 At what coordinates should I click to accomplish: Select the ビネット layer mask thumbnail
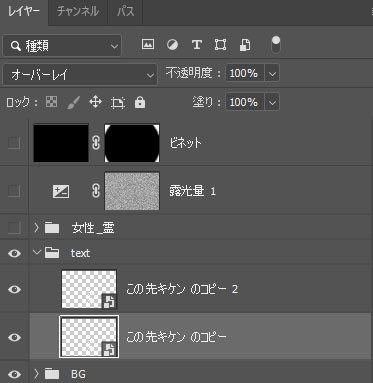point(132,143)
